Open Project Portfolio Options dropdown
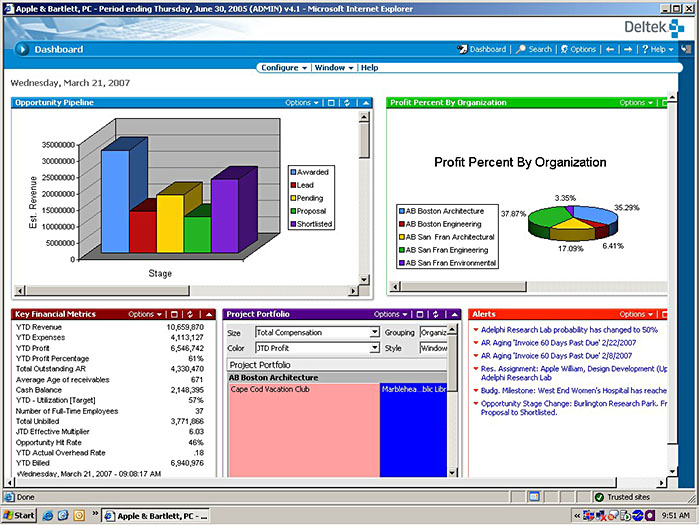This screenshot has height=525, width=700. coord(391,314)
